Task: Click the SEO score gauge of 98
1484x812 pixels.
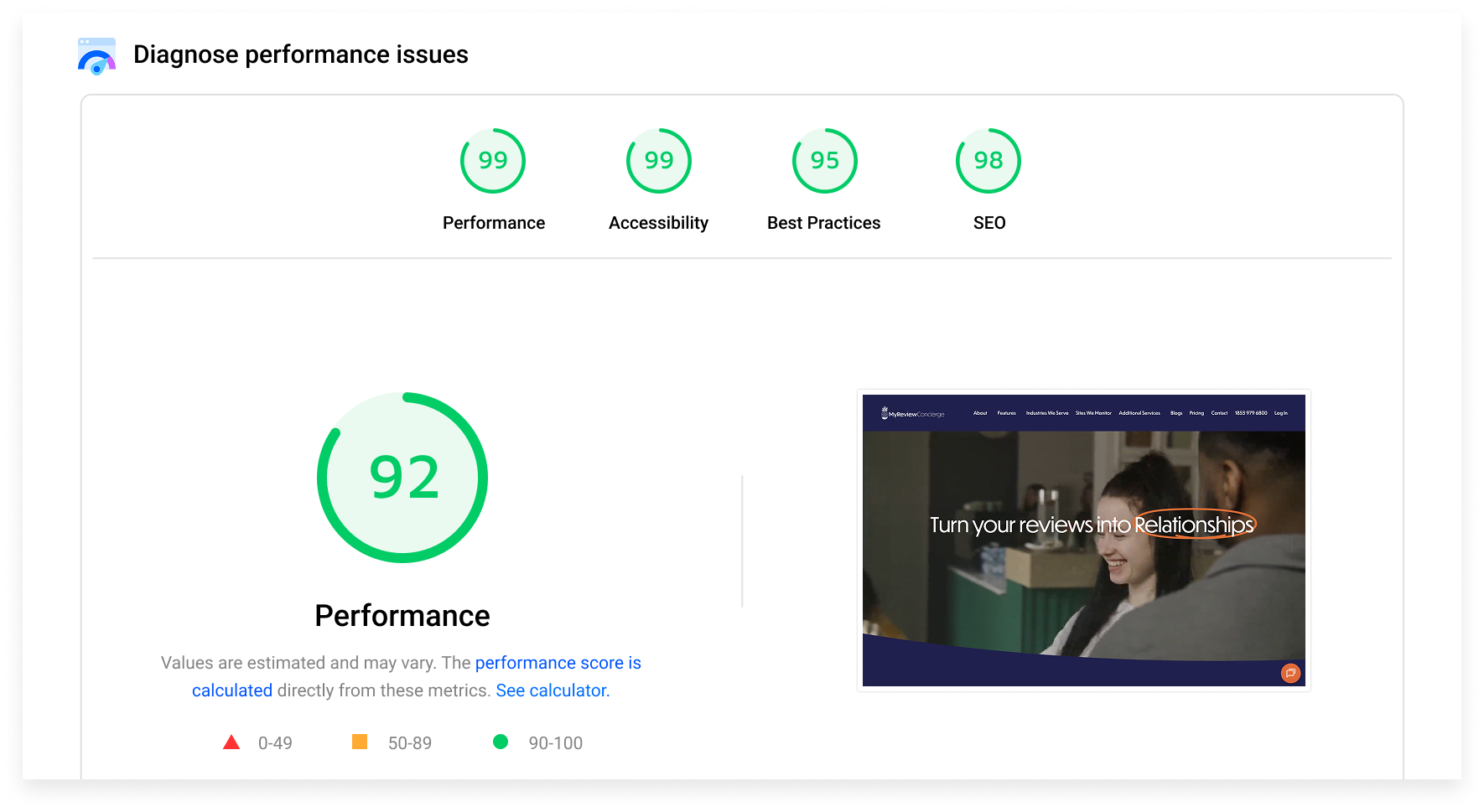Action: (988, 160)
